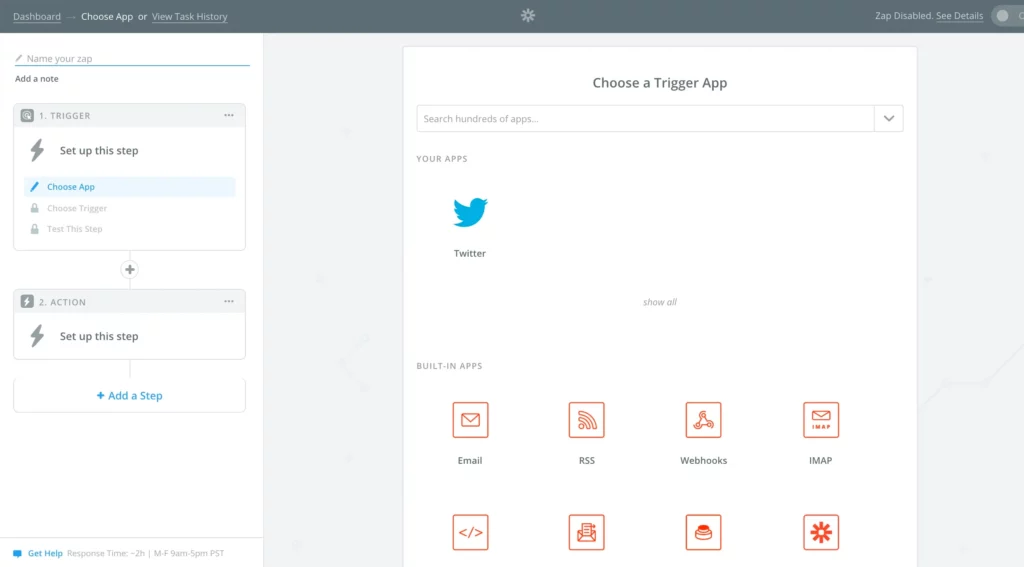The height and width of the screenshot is (567, 1024).
Task: Click Add a note
Action: tap(37, 78)
